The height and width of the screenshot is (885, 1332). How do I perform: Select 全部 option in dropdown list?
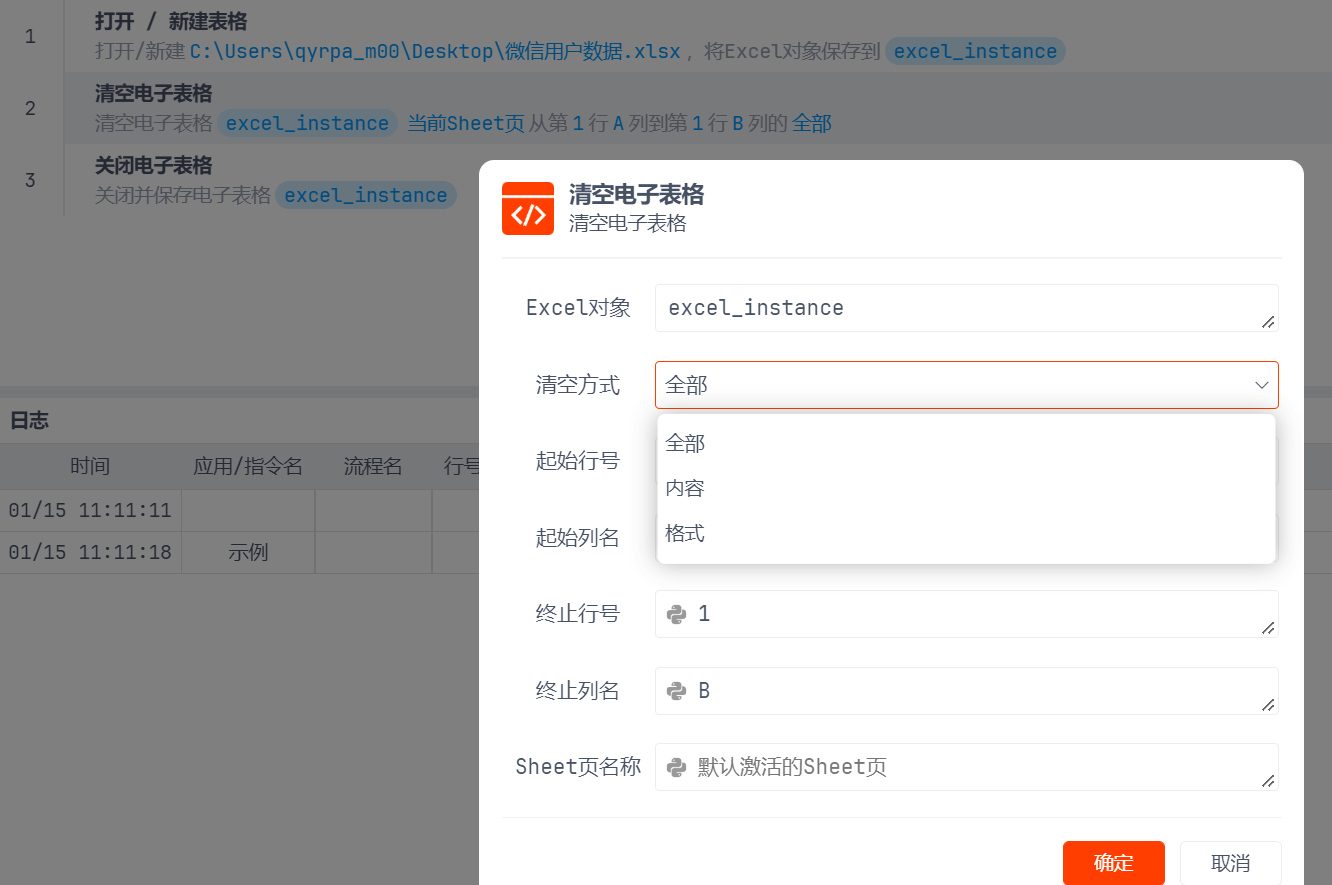tap(686, 443)
